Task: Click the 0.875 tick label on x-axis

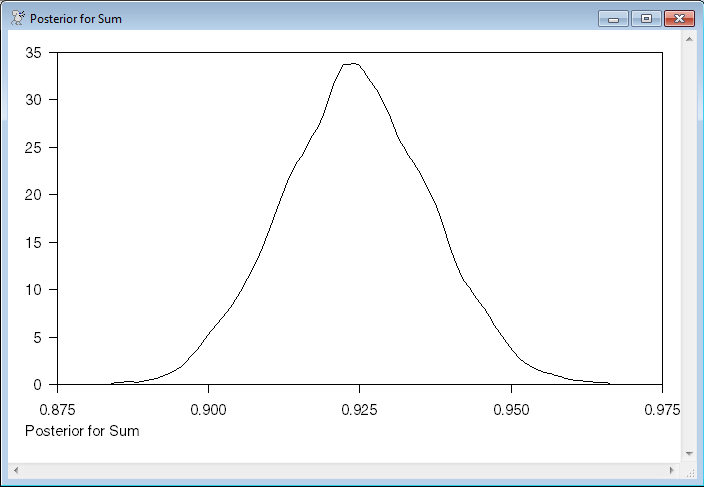Action: point(57,409)
